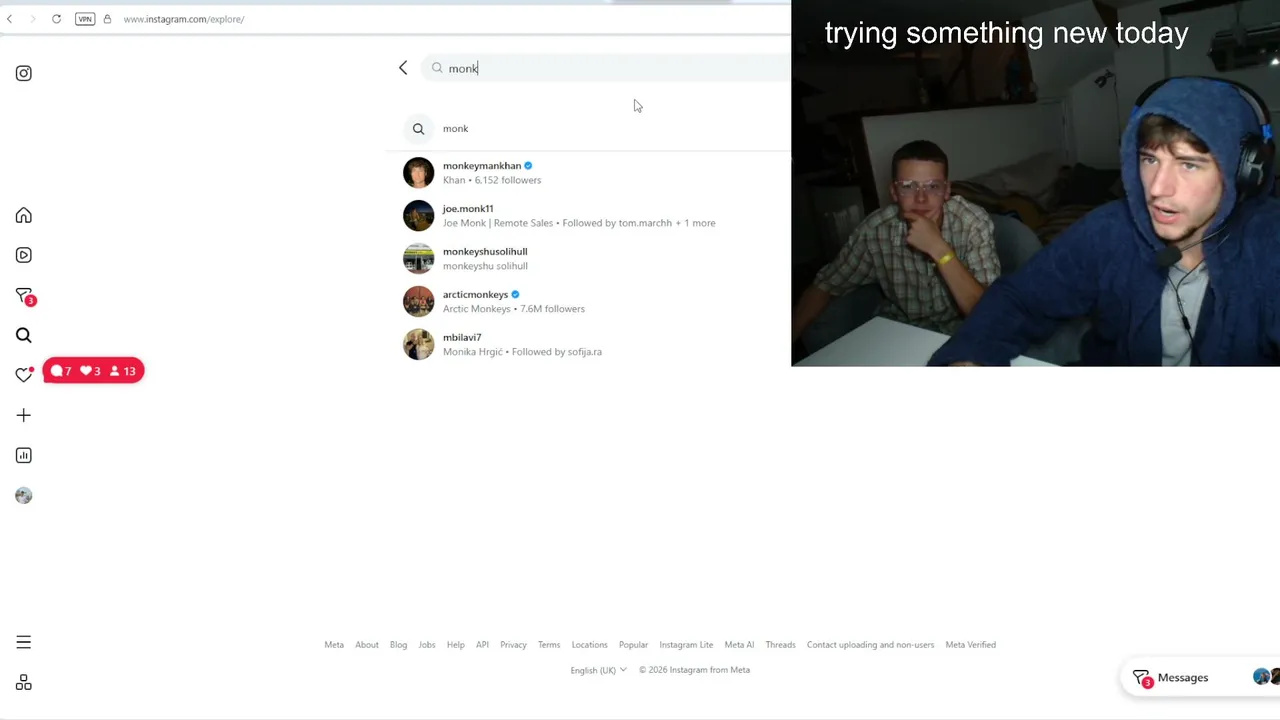Open direct messages sidebar icon
Viewport: 1280px width, 720px height.
(x=24, y=296)
